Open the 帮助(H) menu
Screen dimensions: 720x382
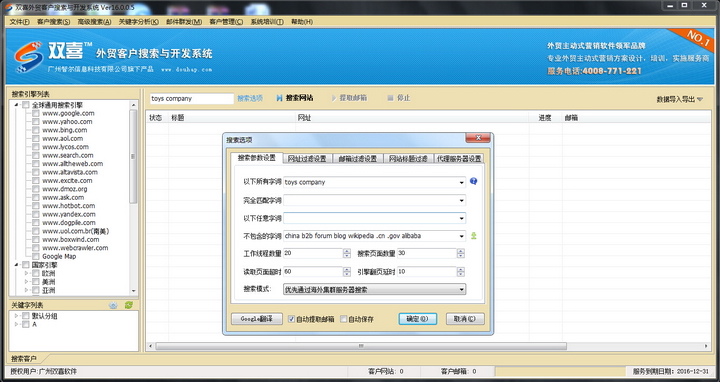[x=302, y=22]
